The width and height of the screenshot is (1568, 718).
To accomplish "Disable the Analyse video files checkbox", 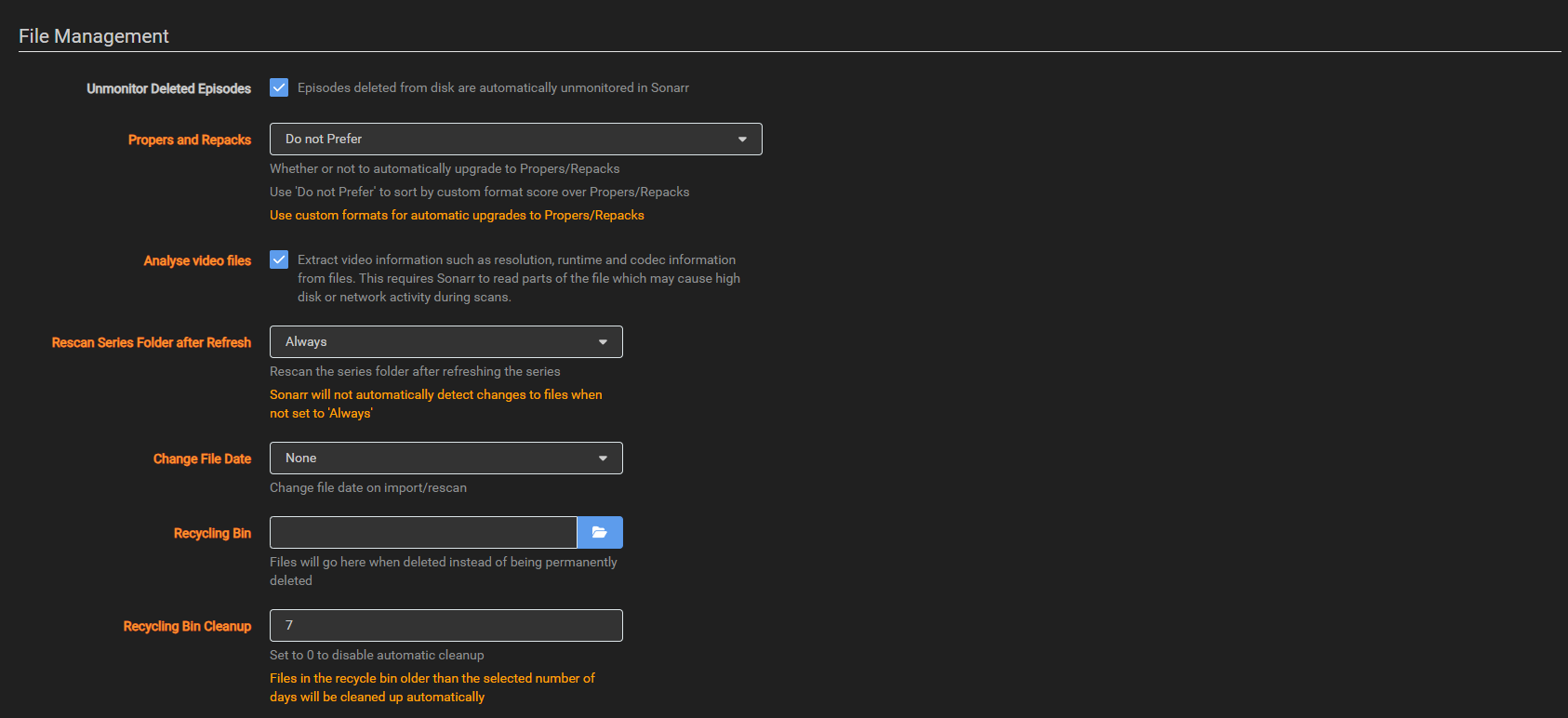I will point(279,259).
